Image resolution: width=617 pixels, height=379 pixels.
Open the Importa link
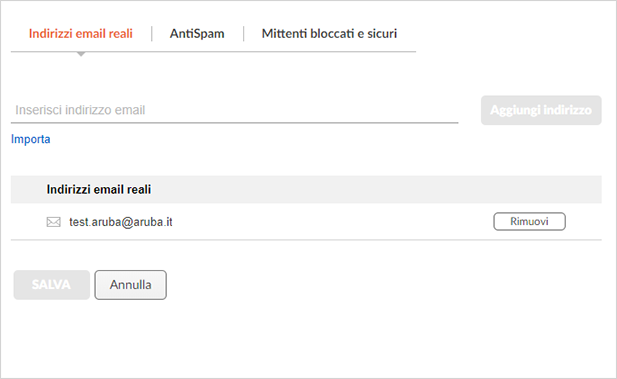tap(31, 139)
